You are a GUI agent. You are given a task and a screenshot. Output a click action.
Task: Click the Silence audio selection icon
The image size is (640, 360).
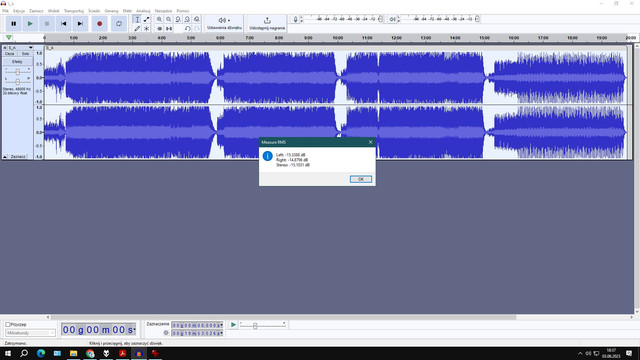169,29
